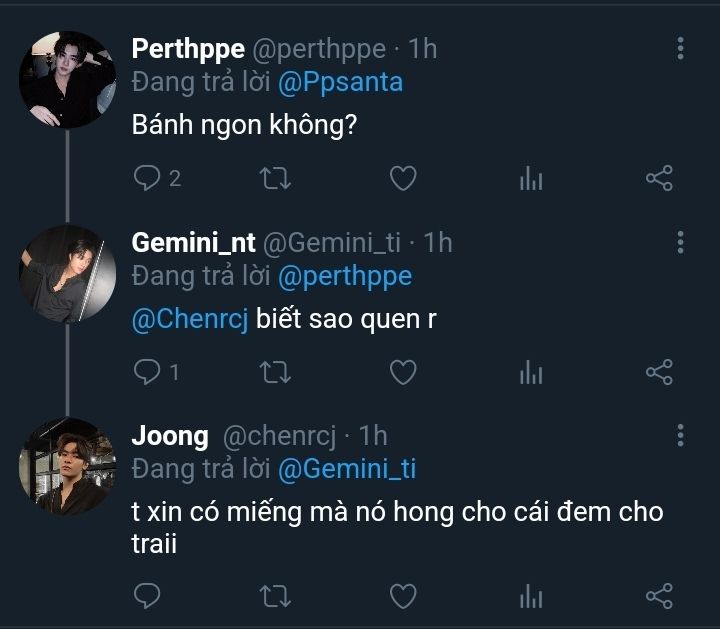Reply to Gemini_nt's tweet
Image resolution: width=720 pixels, height=629 pixels.
pos(147,373)
